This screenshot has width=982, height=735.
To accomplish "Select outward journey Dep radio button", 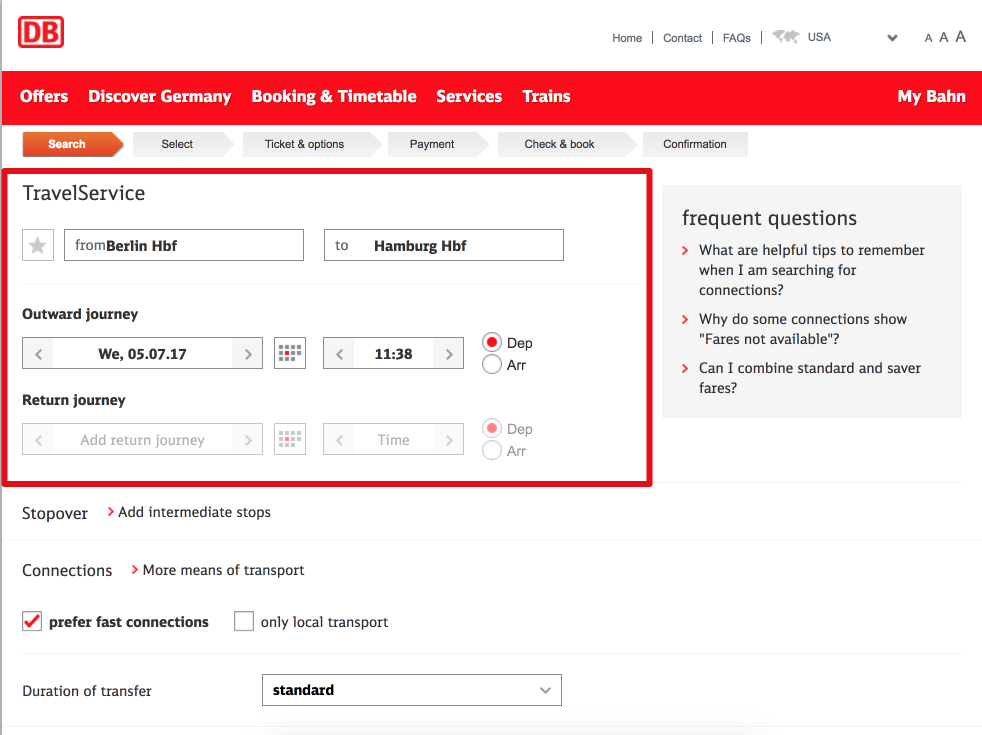I will click(492, 342).
